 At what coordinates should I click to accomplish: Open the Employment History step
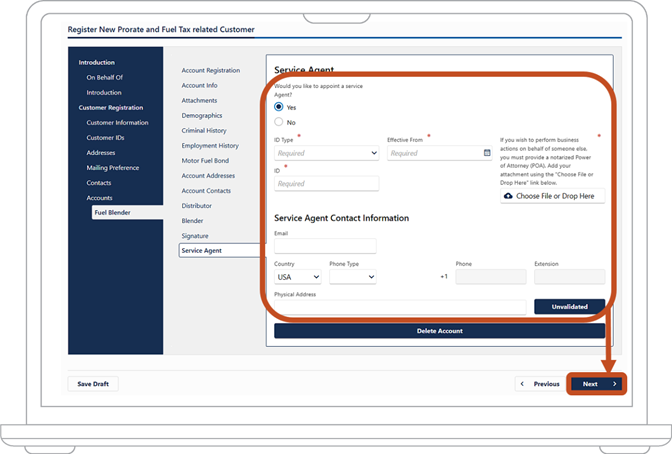pyautogui.click(x=210, y=146)
